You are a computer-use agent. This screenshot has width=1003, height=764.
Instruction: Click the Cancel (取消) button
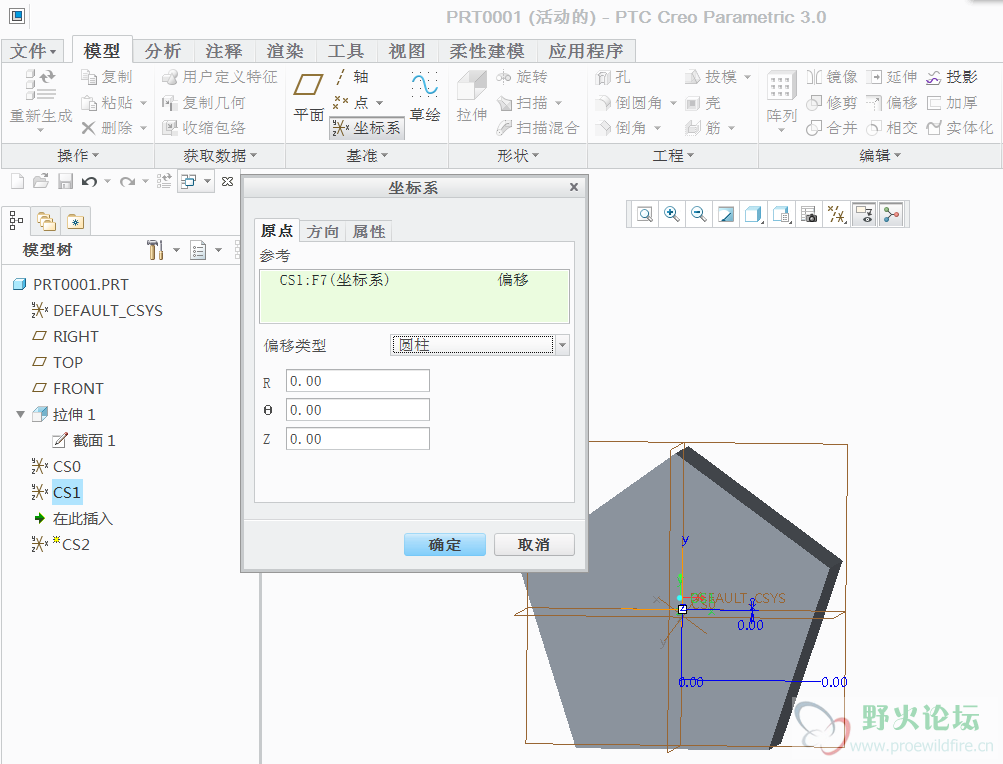tap(534, 545)
